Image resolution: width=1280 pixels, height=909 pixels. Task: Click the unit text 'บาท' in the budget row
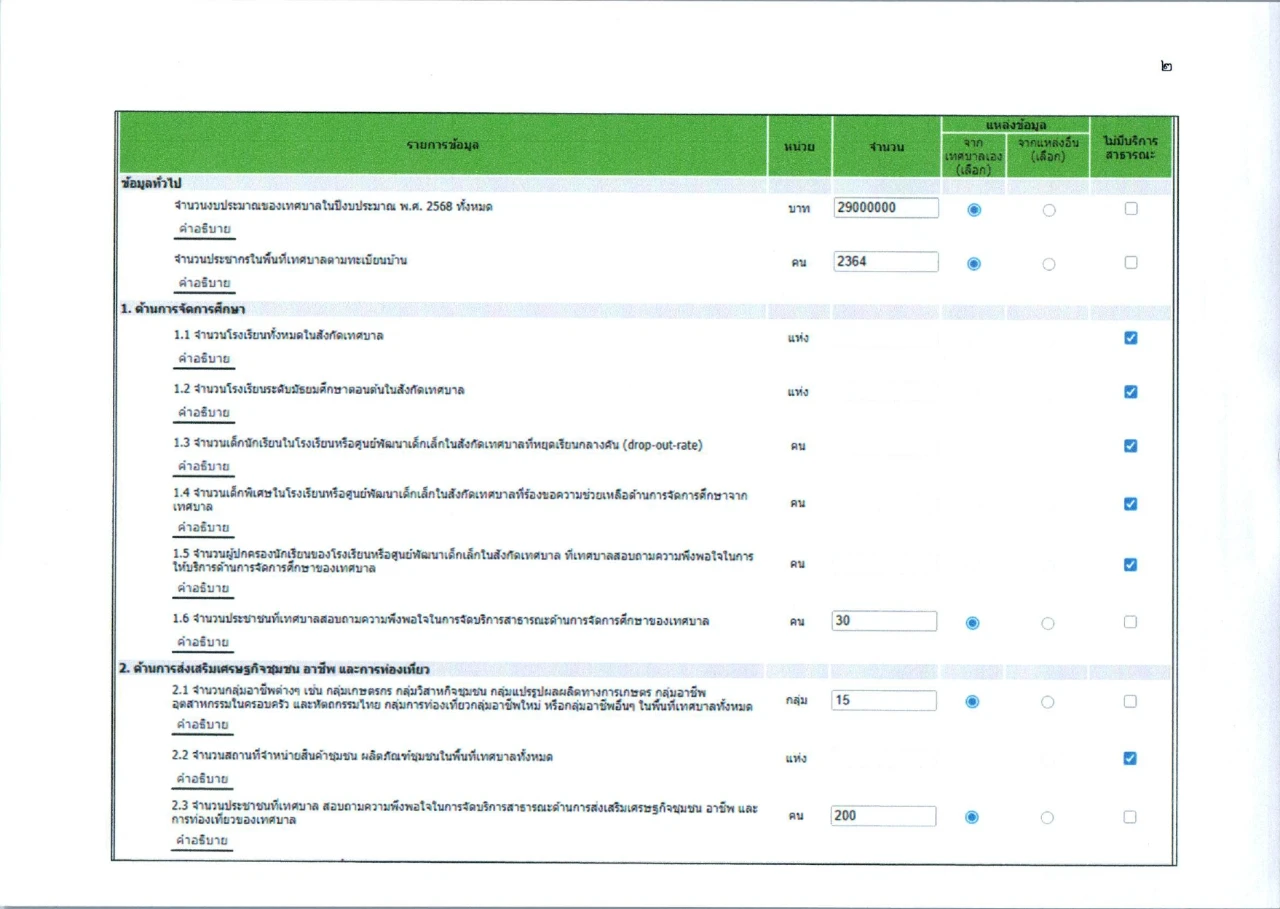click(797, 208)
